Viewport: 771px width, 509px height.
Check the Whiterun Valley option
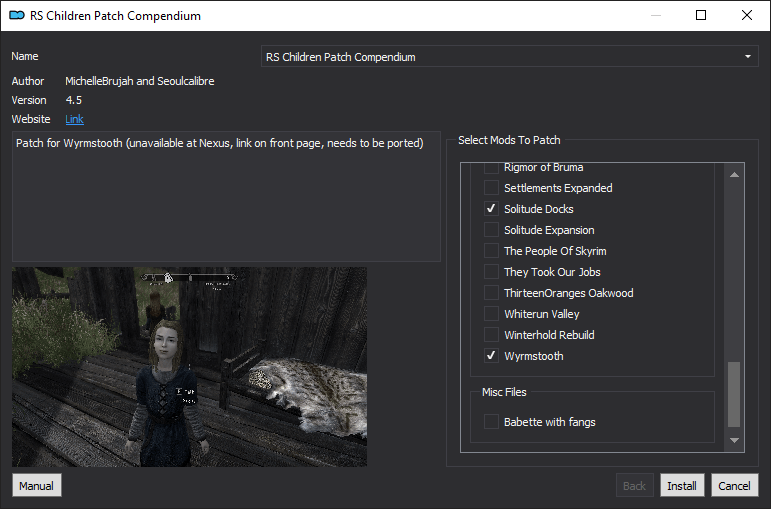491,314
